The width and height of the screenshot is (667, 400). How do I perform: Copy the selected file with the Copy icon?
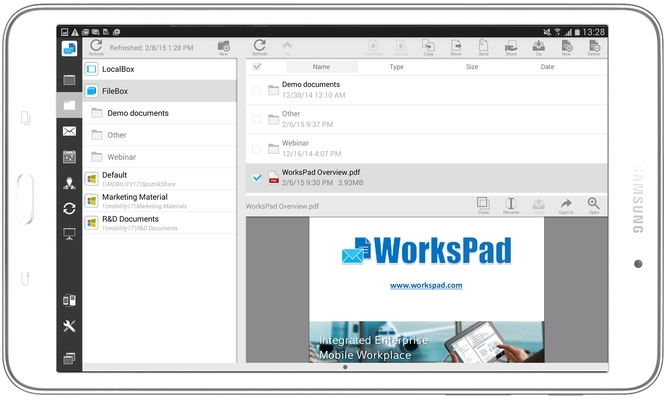428,48
